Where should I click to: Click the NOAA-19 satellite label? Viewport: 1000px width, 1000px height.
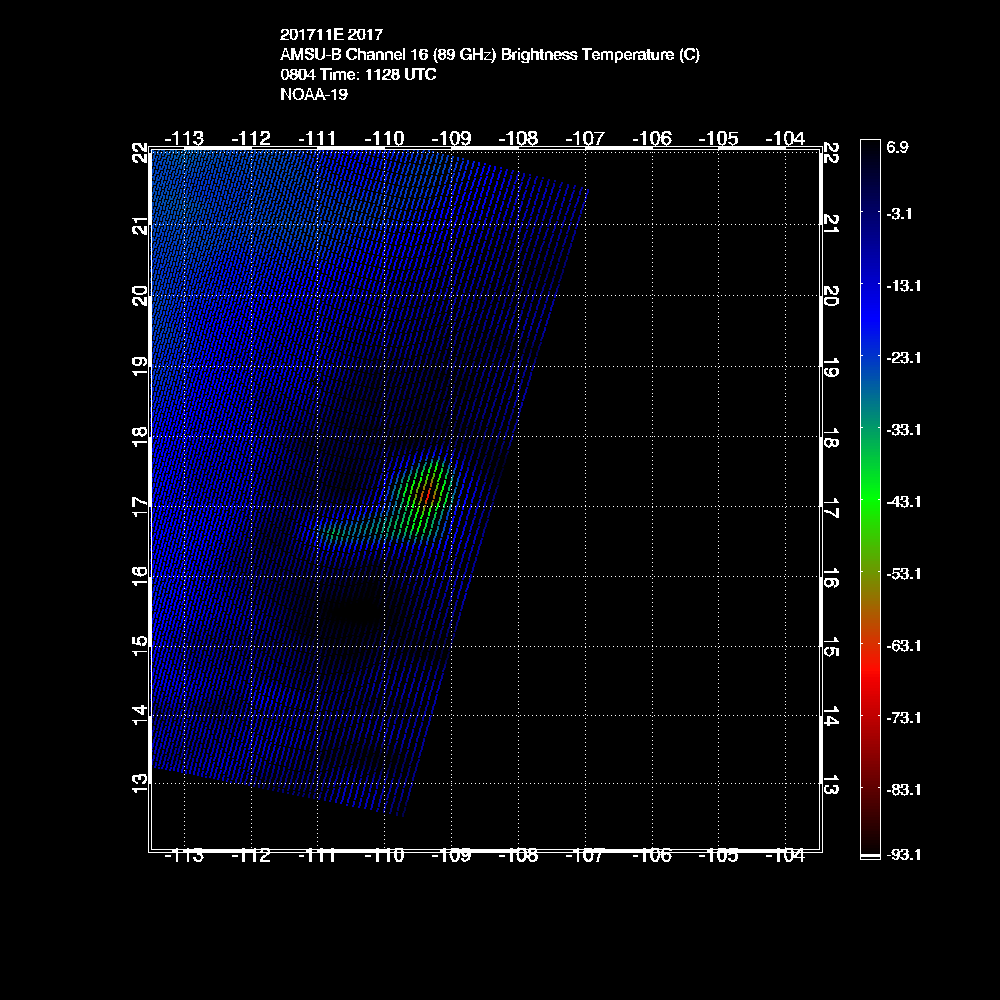tap(314, 95)
